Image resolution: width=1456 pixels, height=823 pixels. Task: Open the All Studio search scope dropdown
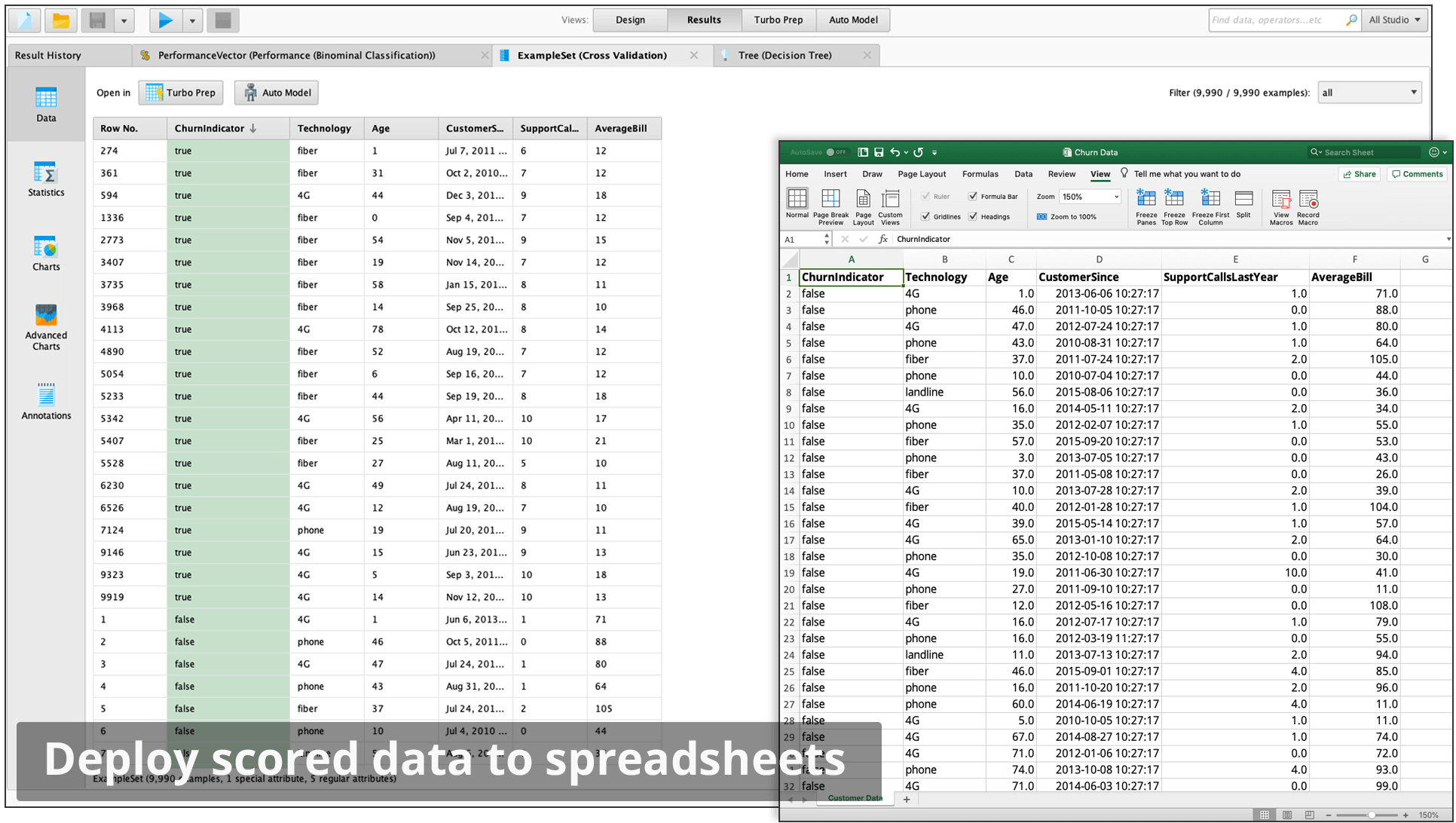tap(1394, 20)
